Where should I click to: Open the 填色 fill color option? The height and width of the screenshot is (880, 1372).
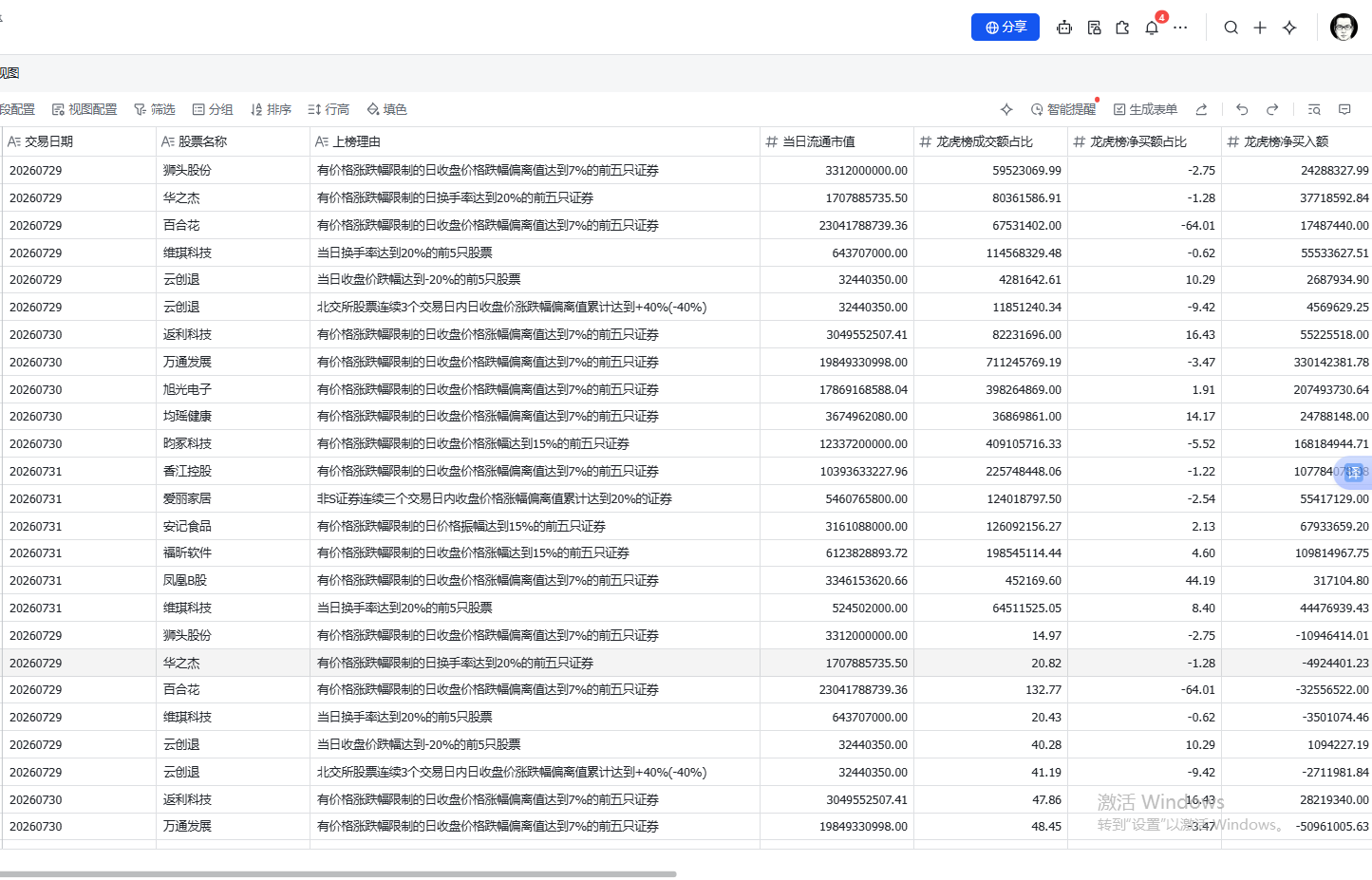tap(387, 109)
